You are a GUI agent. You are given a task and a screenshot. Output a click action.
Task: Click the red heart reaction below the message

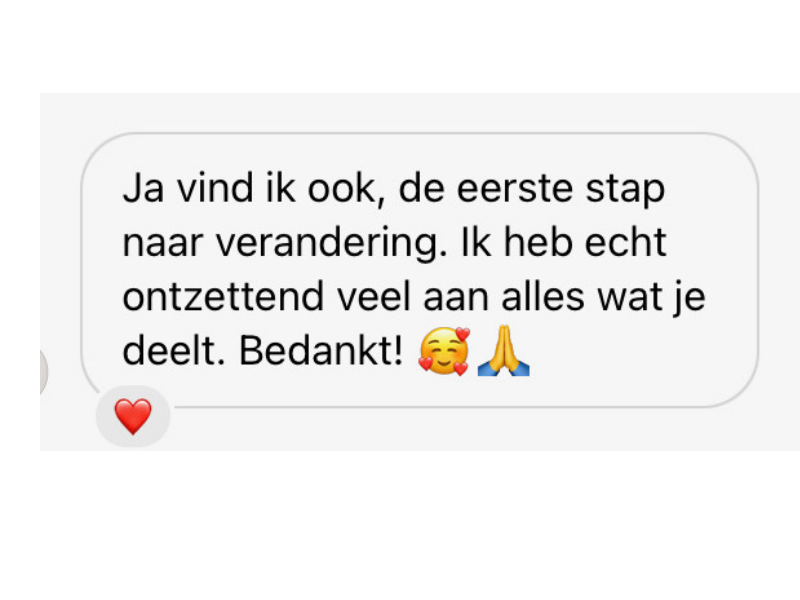[x=133, y=416]
